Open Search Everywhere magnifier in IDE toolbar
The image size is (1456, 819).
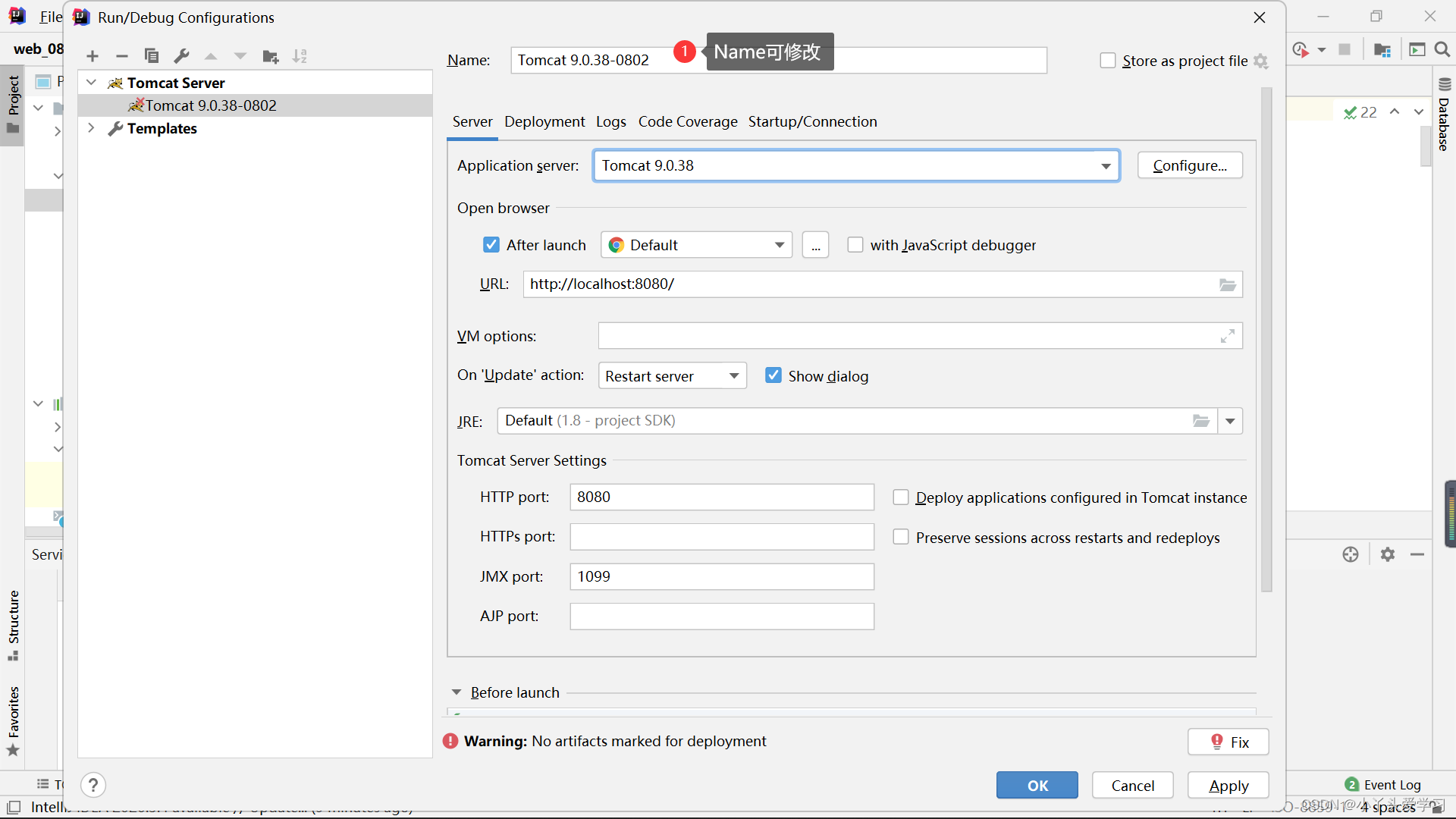click(x=1442, y=49)
